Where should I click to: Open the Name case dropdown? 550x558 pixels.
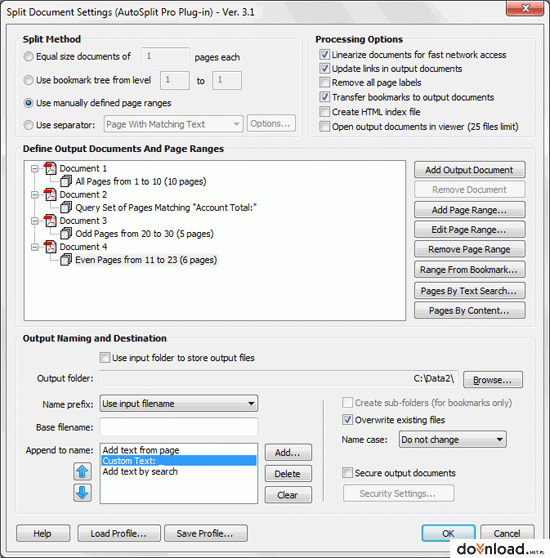point(453,440)
